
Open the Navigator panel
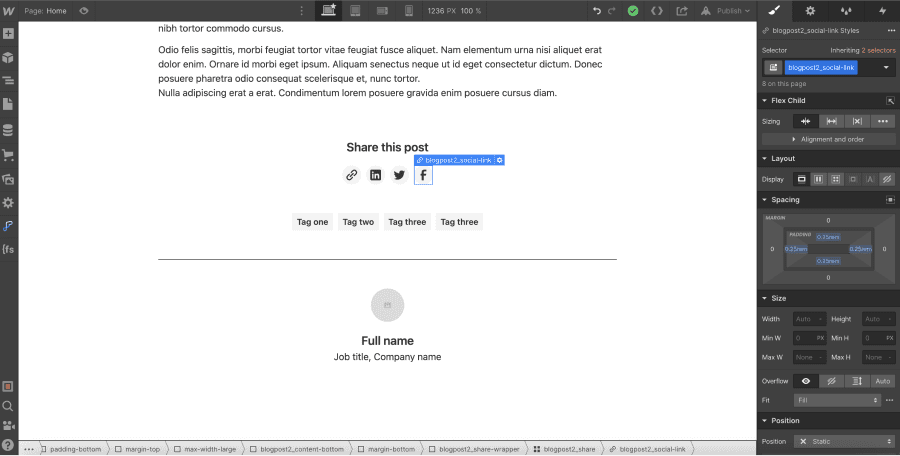coord(8,81)
